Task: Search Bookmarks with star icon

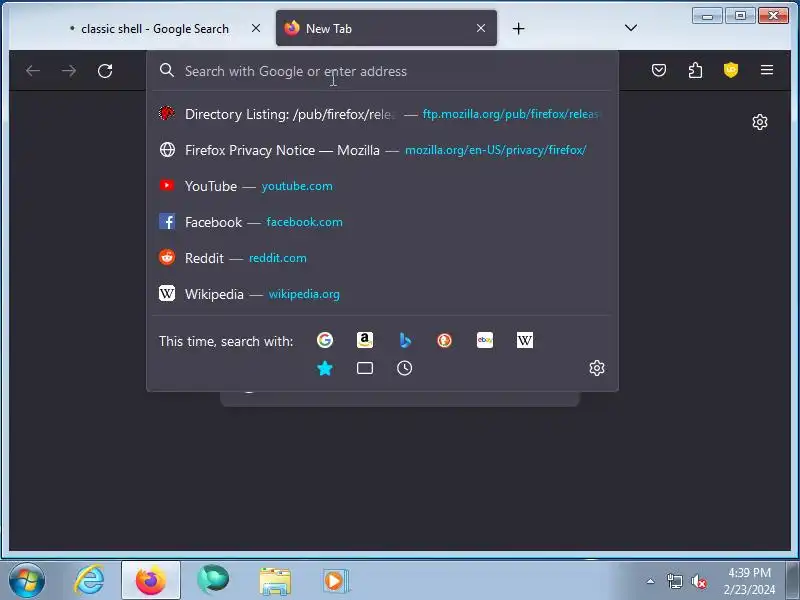Action: (x=324, y=368)
